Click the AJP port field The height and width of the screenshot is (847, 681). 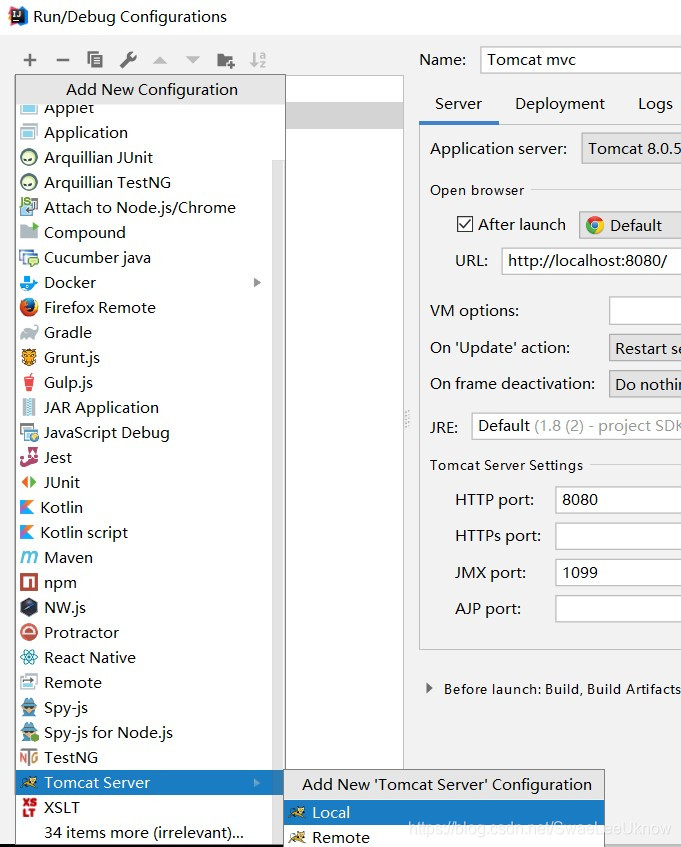pos(618,609)
